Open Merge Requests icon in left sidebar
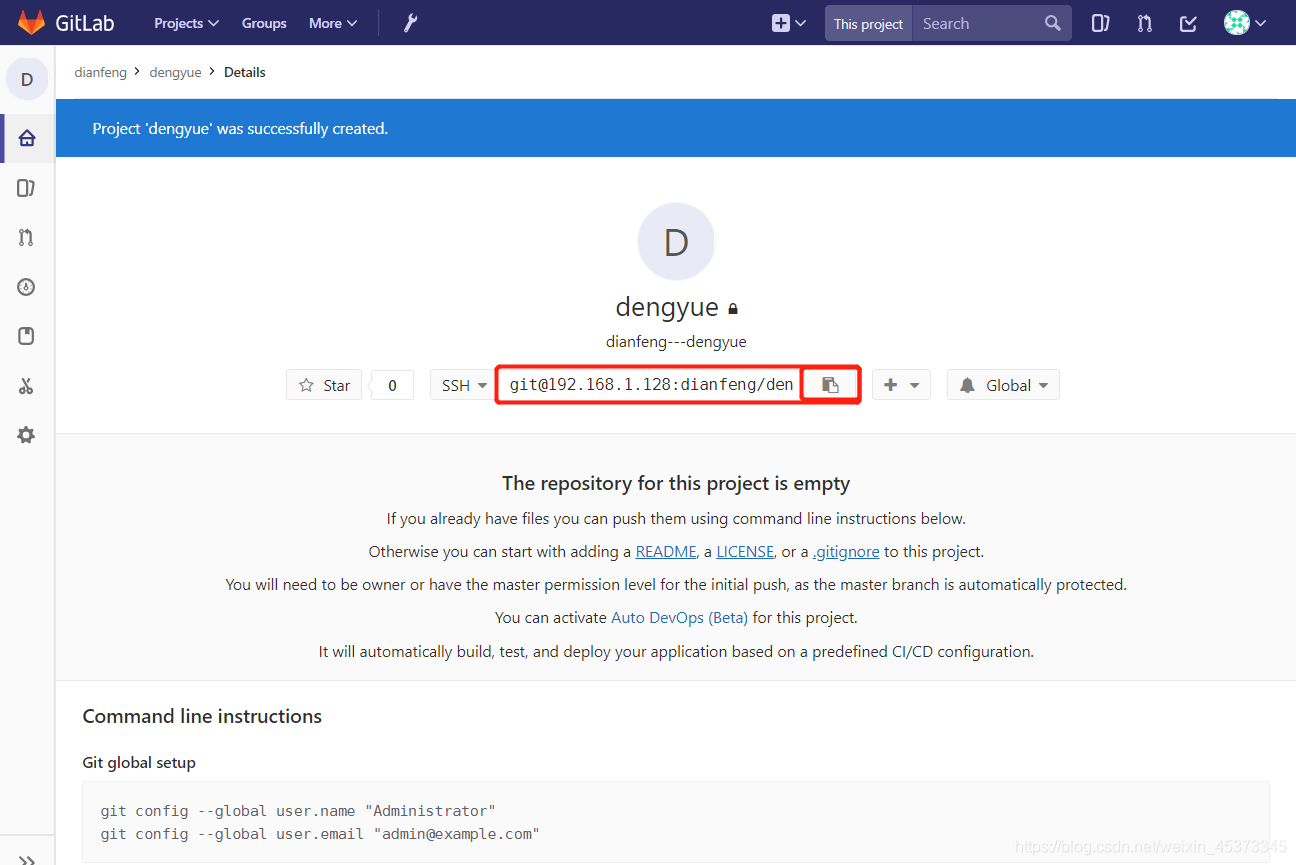 pos(27,238)
